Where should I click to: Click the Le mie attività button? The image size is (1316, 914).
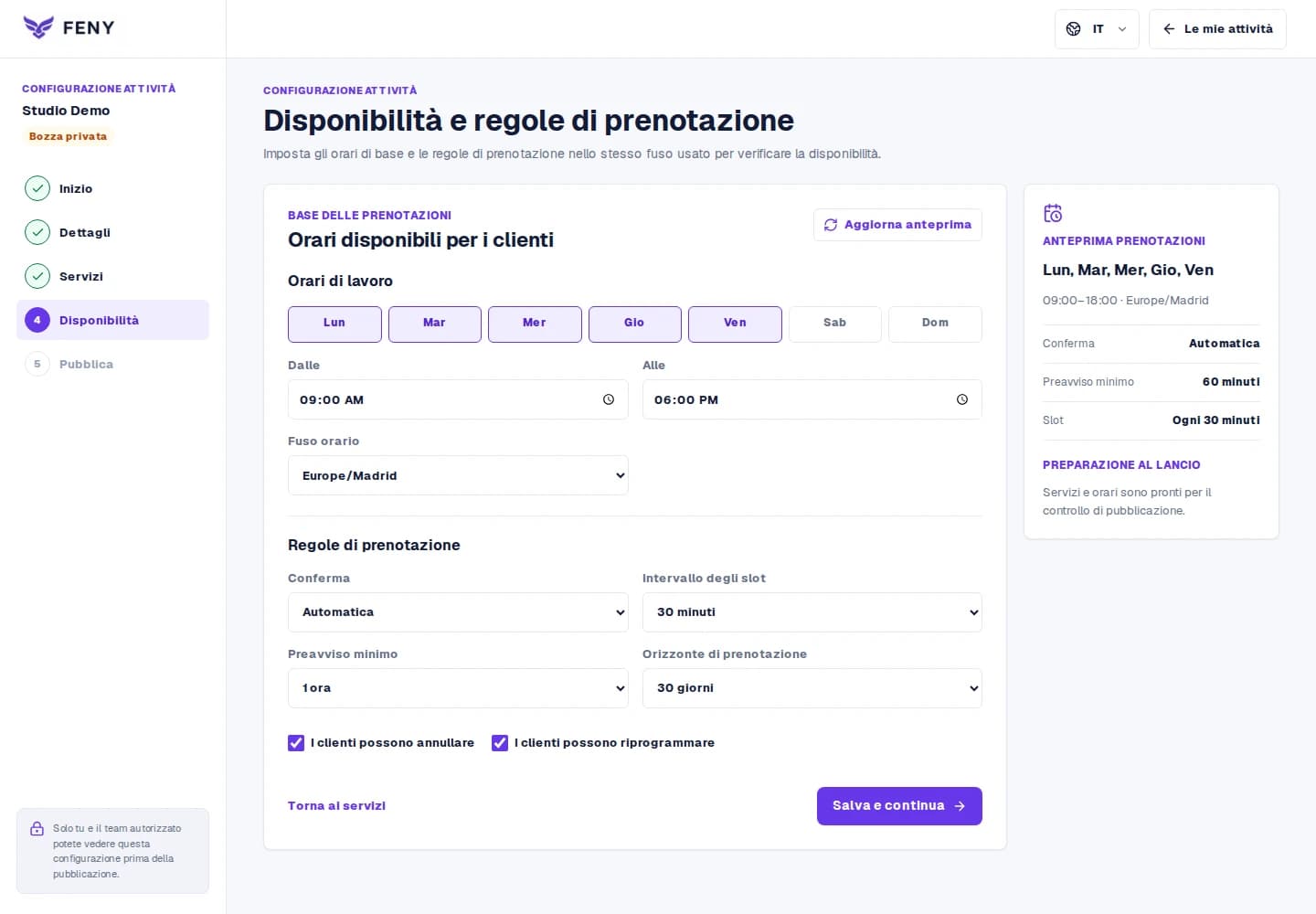tap(1217, 29)
